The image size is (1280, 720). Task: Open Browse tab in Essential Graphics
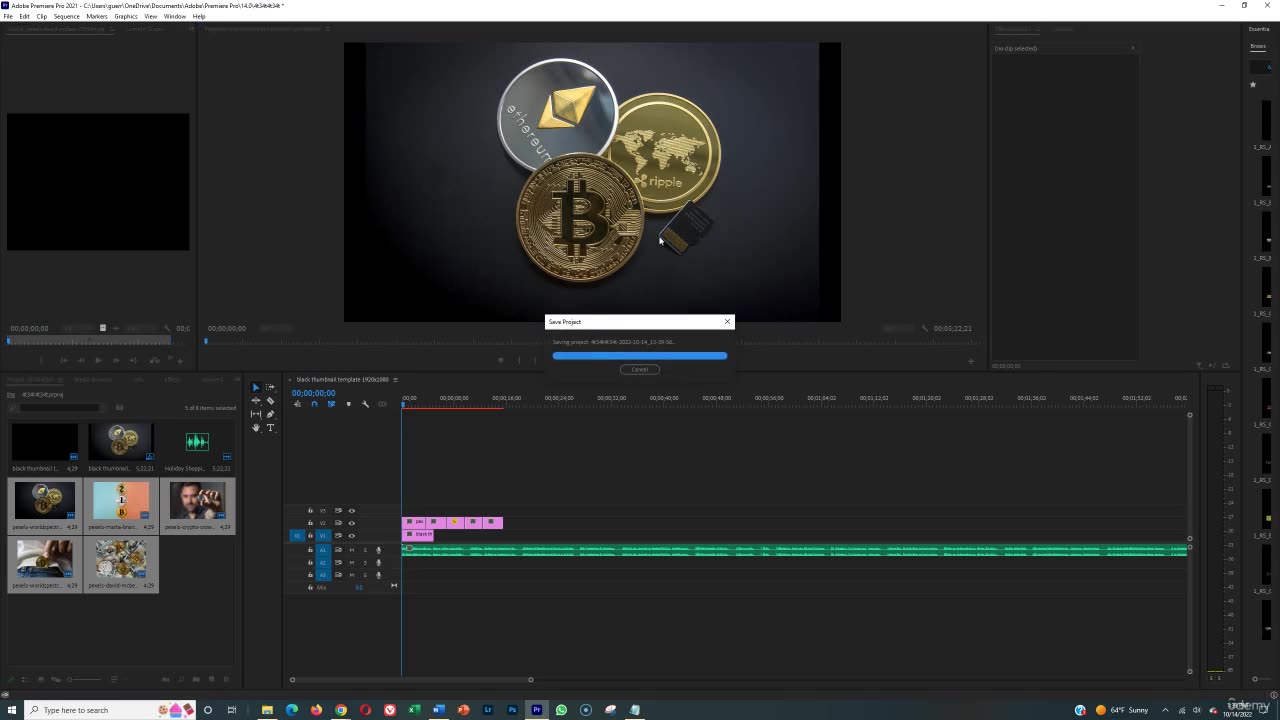1258,46
